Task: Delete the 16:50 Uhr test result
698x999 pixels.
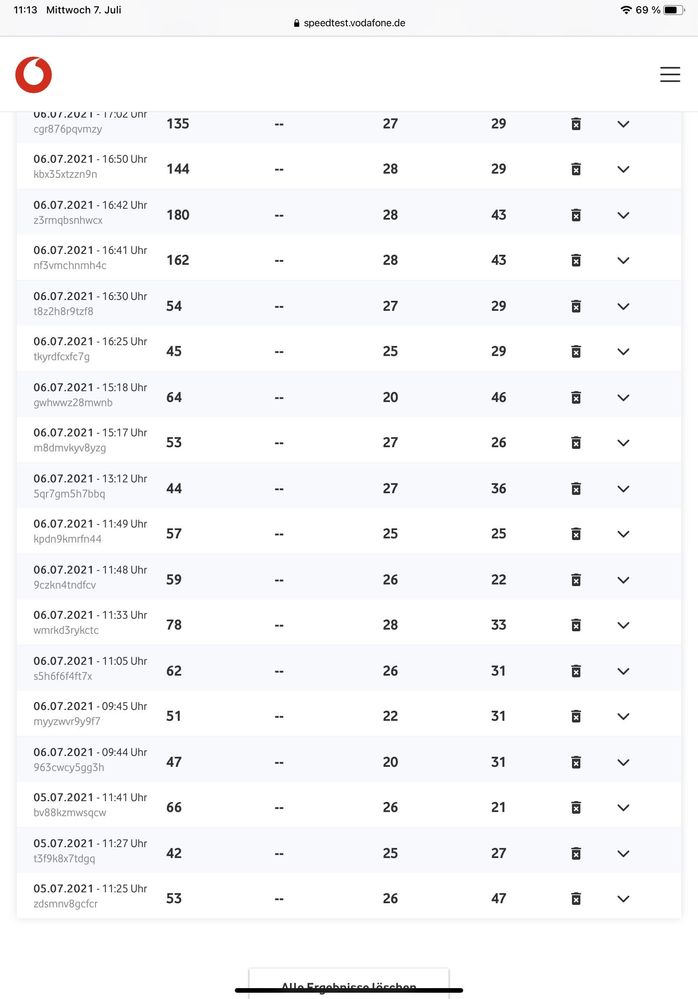Action: click(576, 169)
